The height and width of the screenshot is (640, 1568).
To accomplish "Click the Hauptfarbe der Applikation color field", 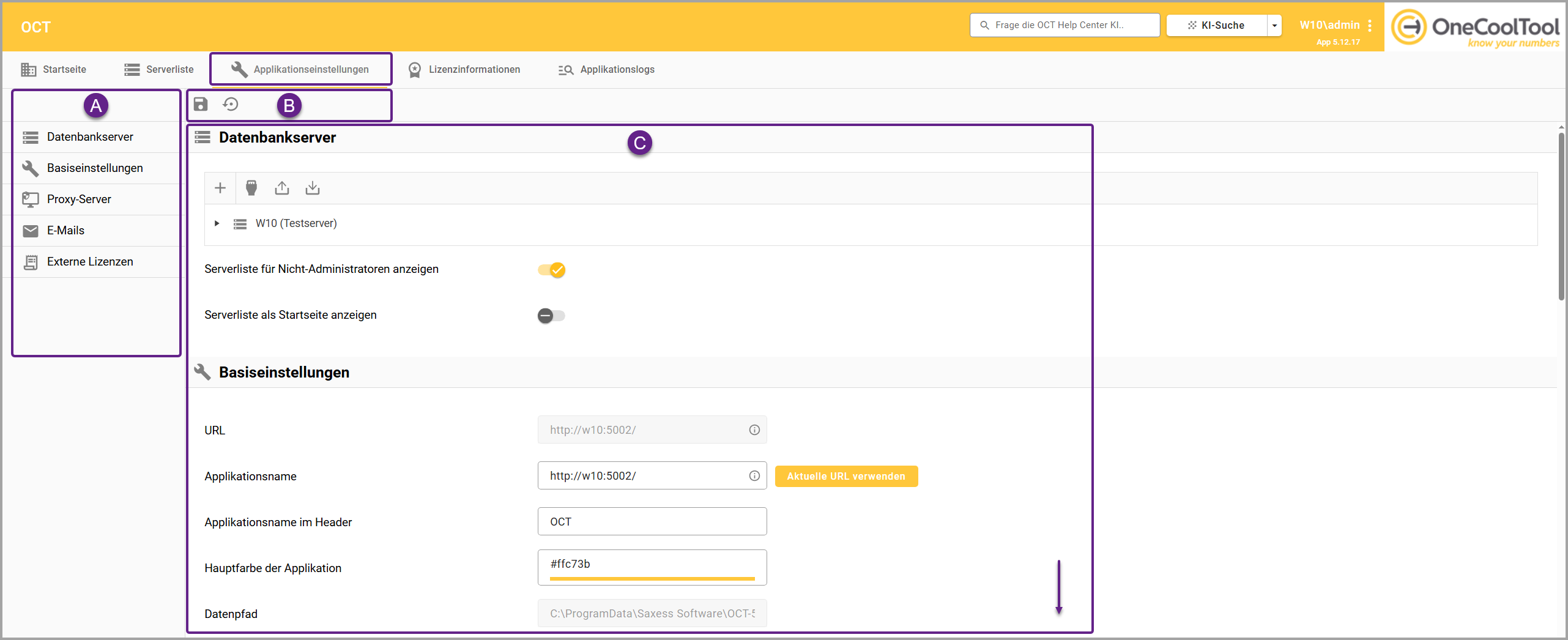I will click(652, 565).
